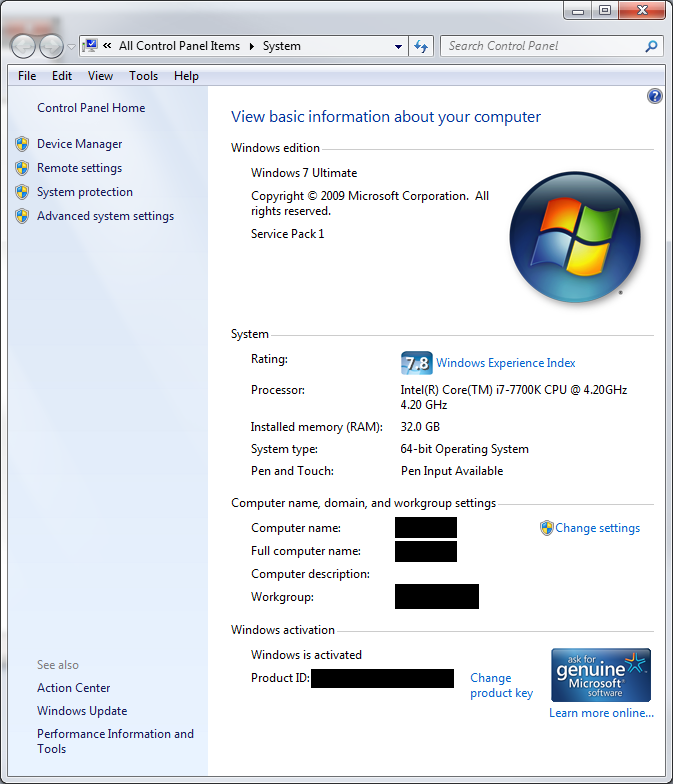Open Windows Update link

tap(82, 711)
